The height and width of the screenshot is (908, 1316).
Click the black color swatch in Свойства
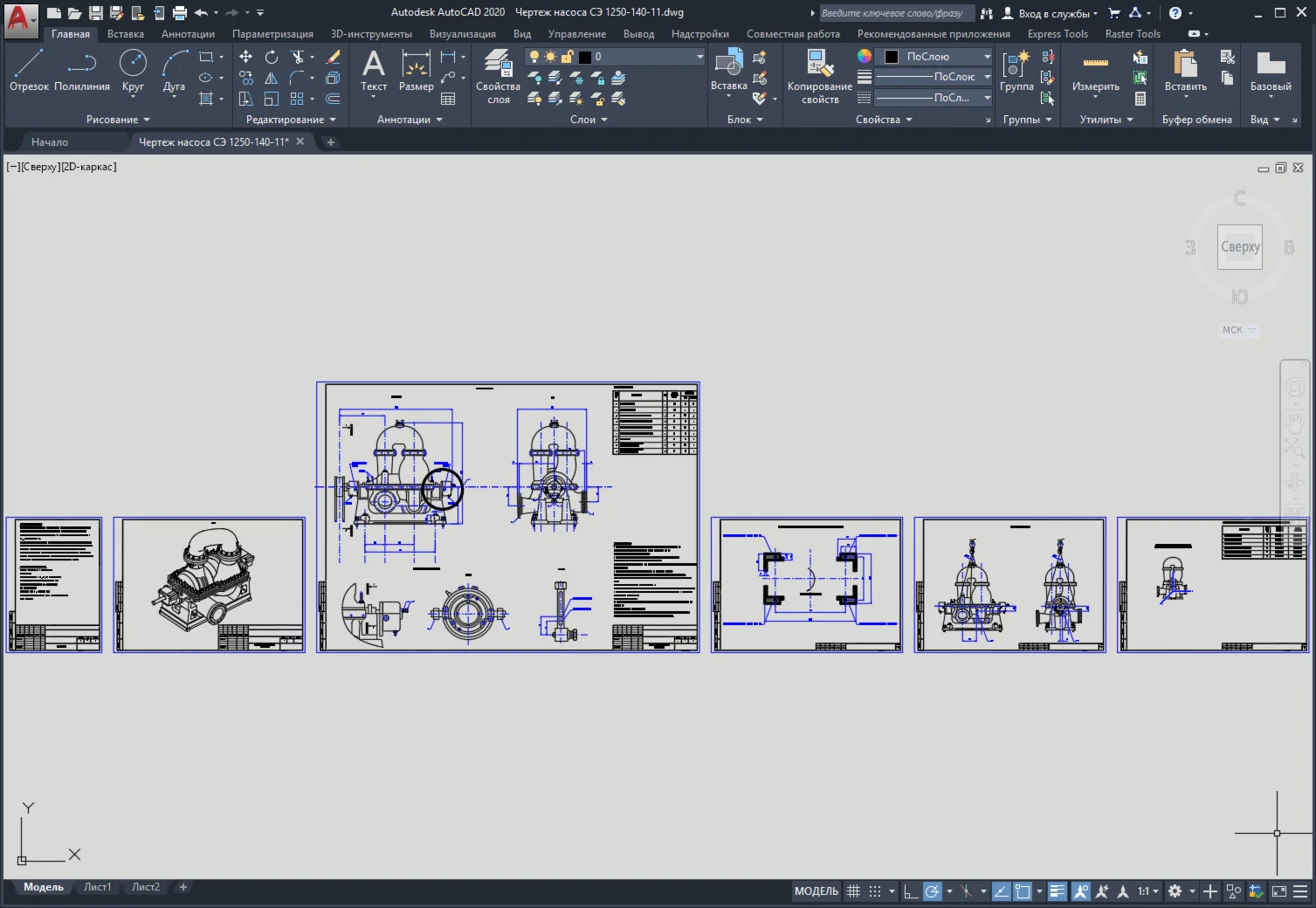[892, 57]
